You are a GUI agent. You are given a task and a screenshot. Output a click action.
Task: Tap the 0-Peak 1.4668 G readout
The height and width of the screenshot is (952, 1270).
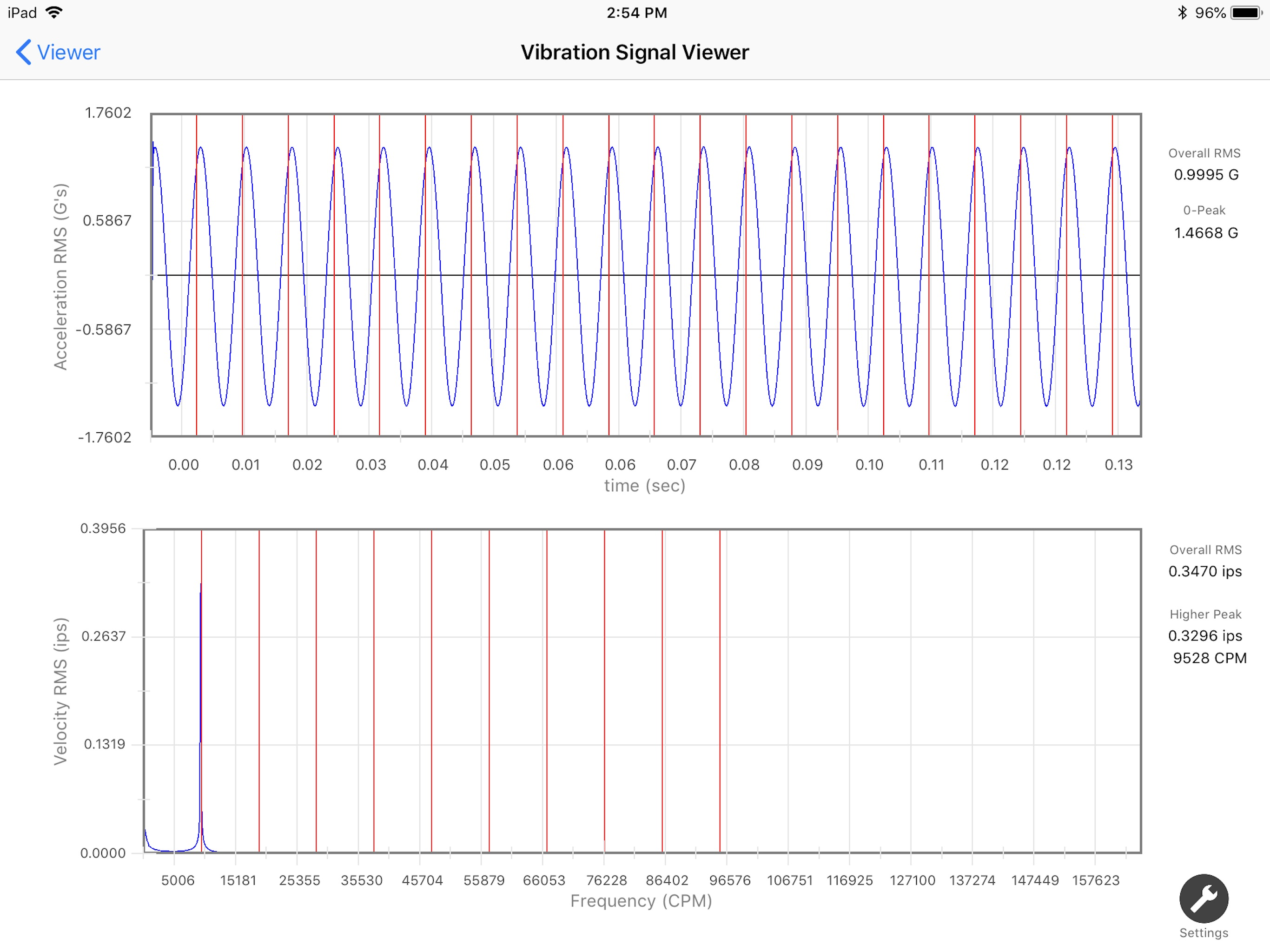[1206, 233]
